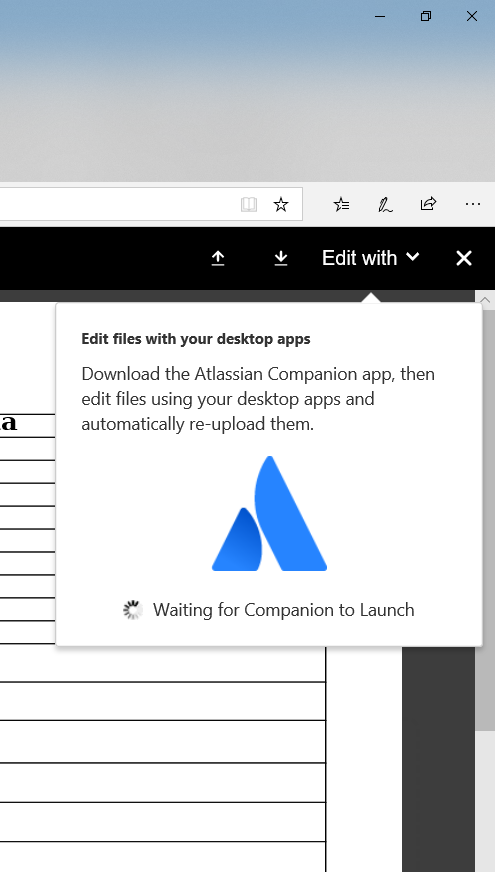The width and height of the screenshot is (495, 872).
Task: Open the Share this page icon
Action: point(428,204)
